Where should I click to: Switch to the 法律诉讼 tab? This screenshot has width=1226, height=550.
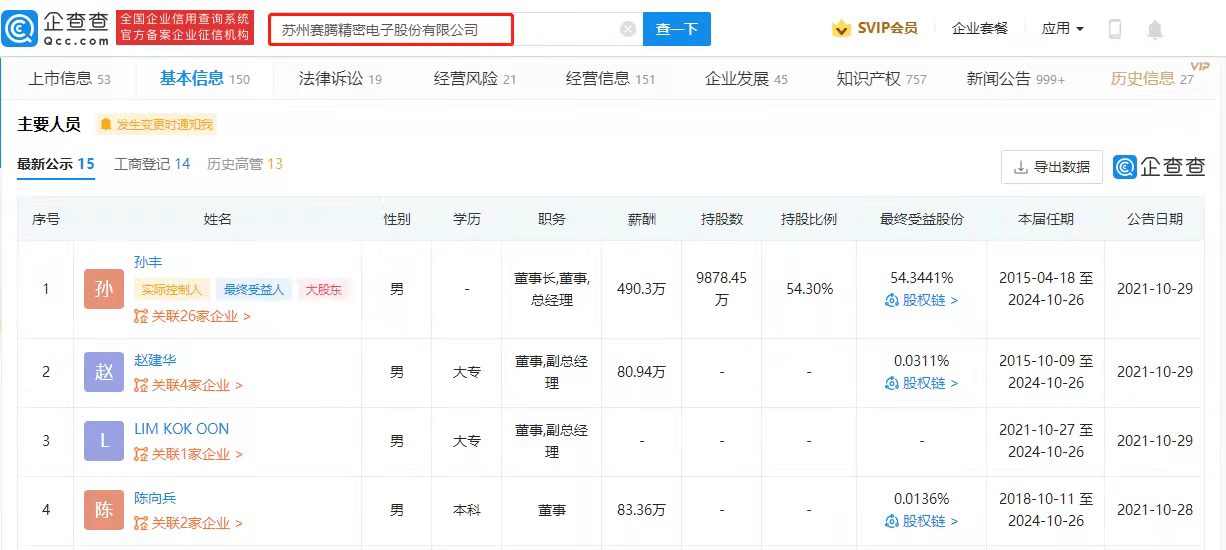click(340, 78)
